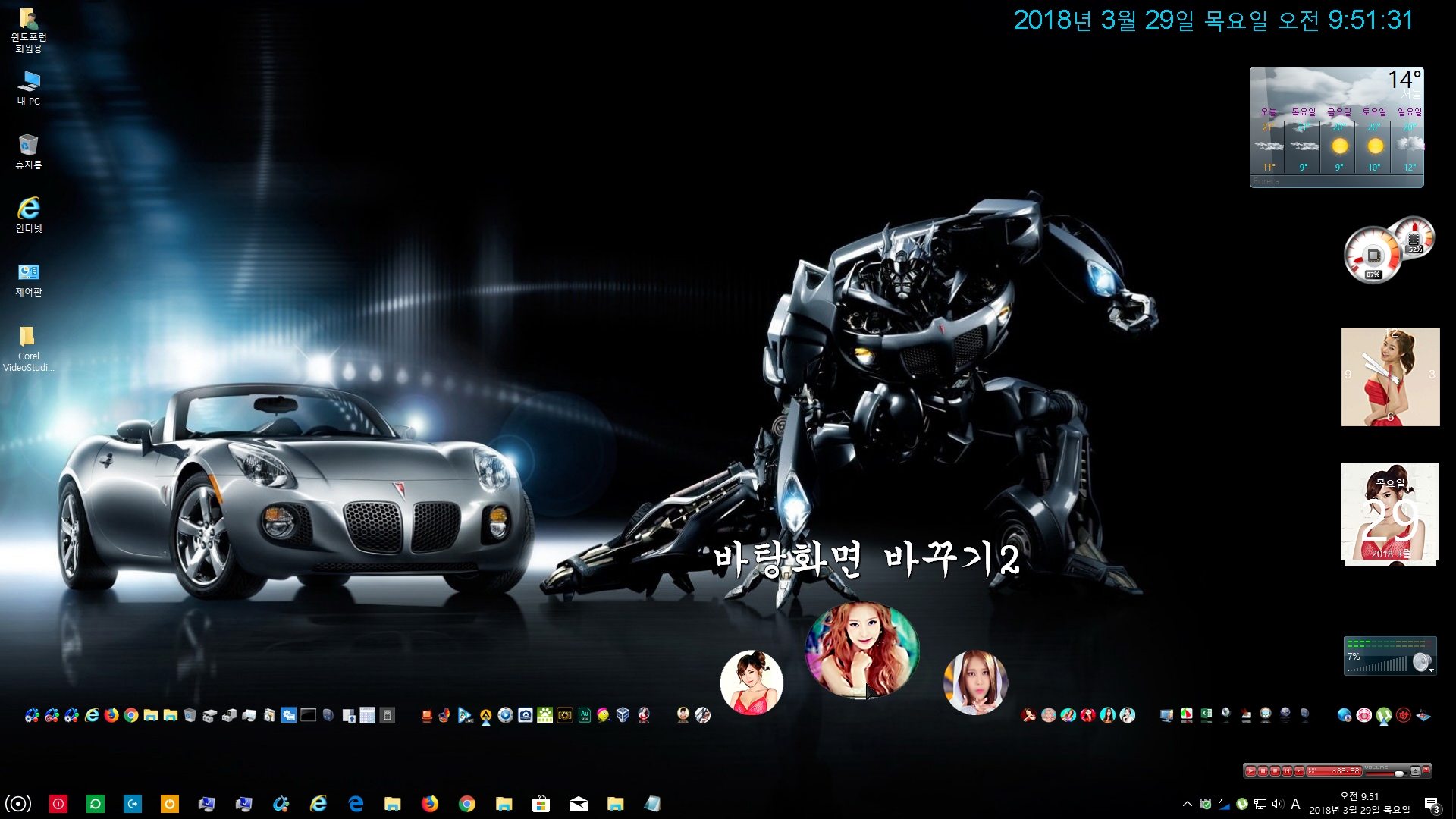The image size is (1456, 819).
Task: Open the yellow smiley icon in the dock
Action: pyautogui.click(x=604, y=715)
